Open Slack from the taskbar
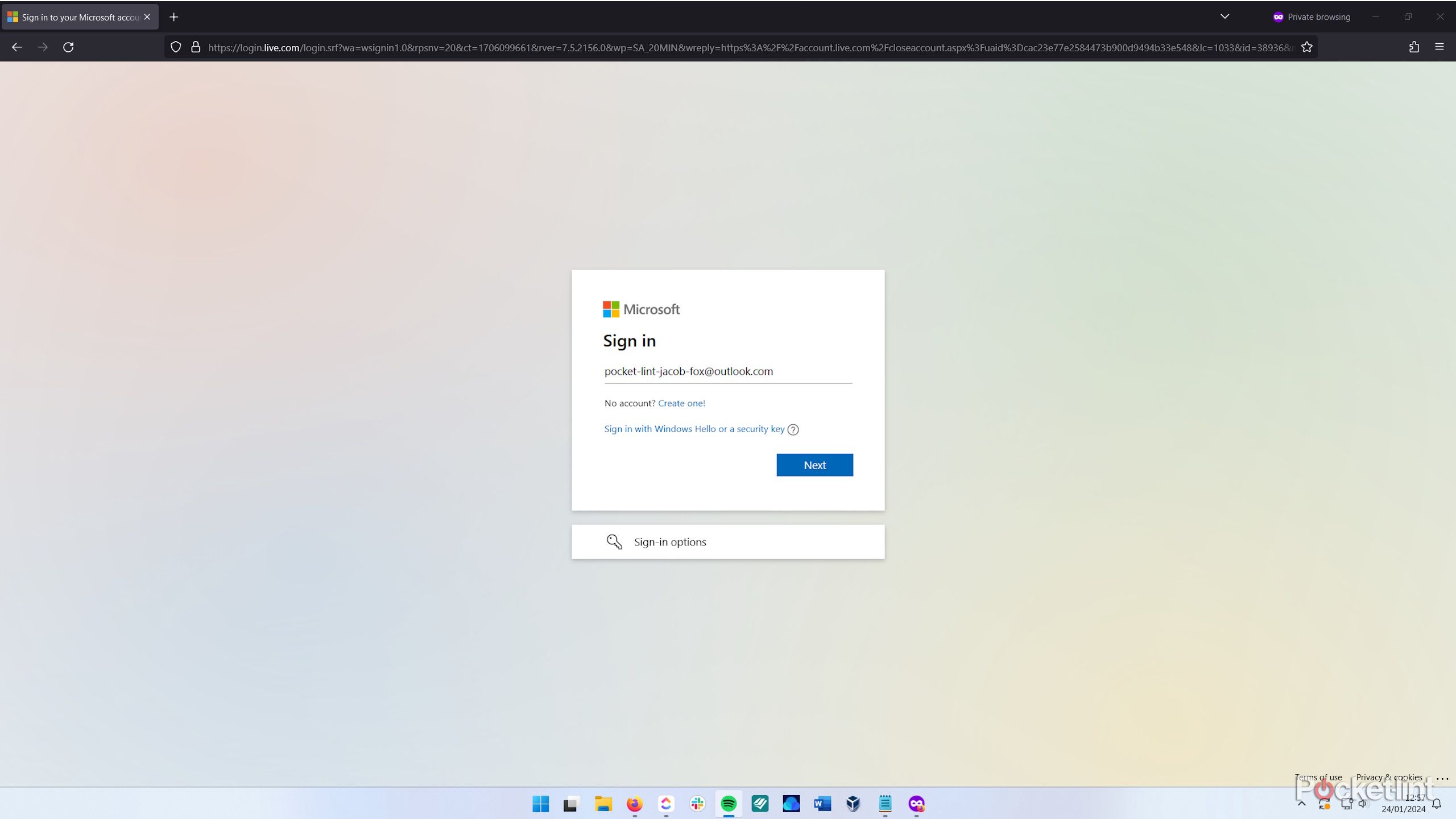Viewport: 1456px width, 819px height. [x=697, y=804]
